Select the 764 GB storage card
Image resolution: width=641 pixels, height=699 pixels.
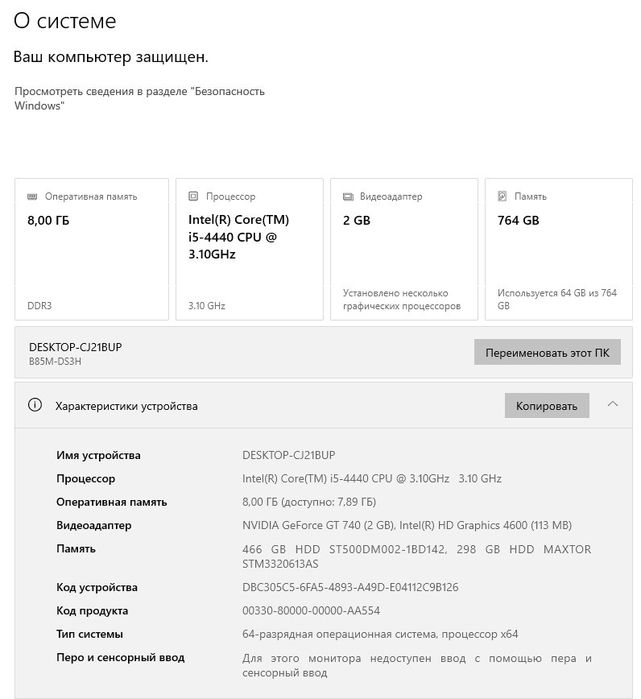click(x=558, y=249)
